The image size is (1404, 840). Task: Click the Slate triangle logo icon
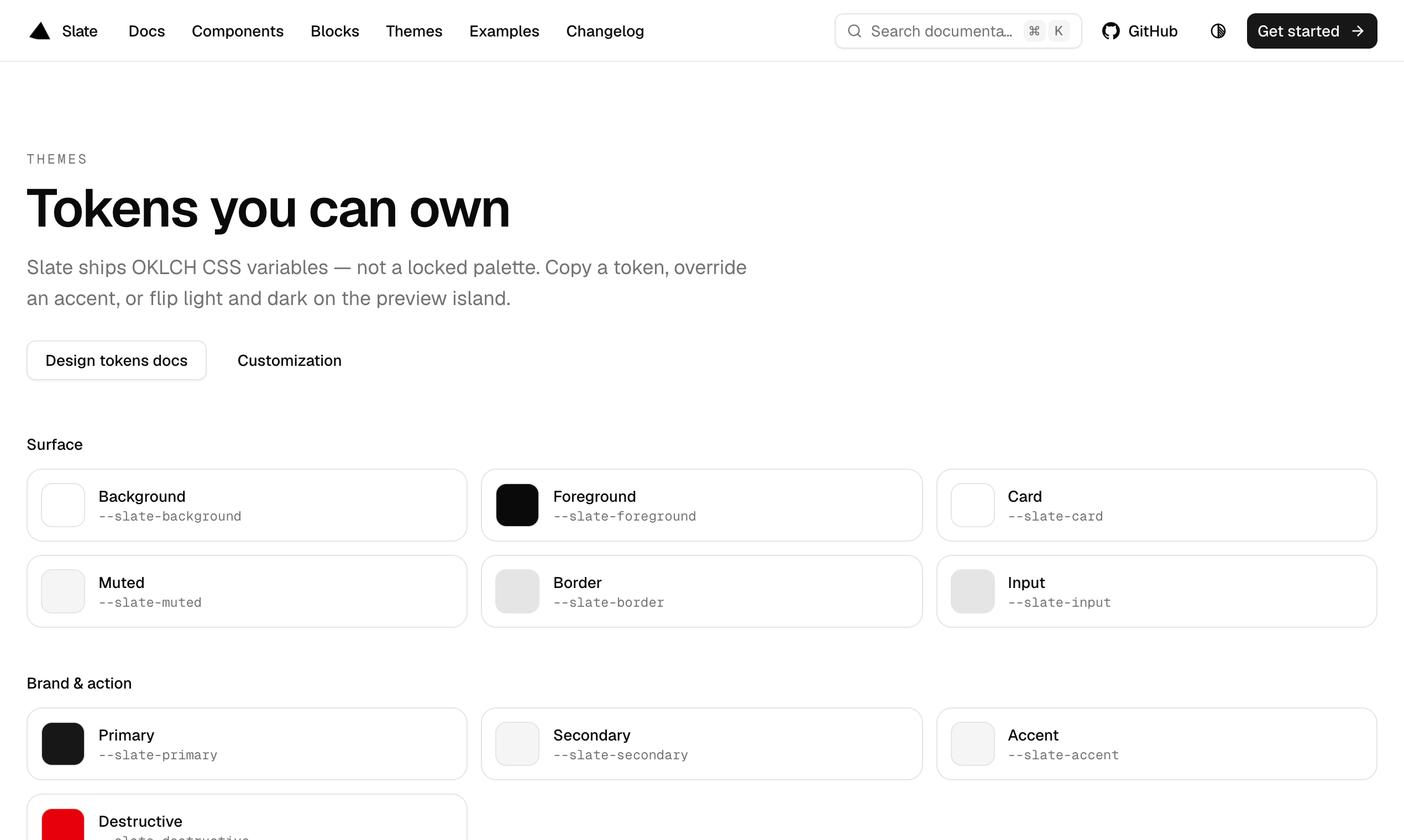(40, 31)
